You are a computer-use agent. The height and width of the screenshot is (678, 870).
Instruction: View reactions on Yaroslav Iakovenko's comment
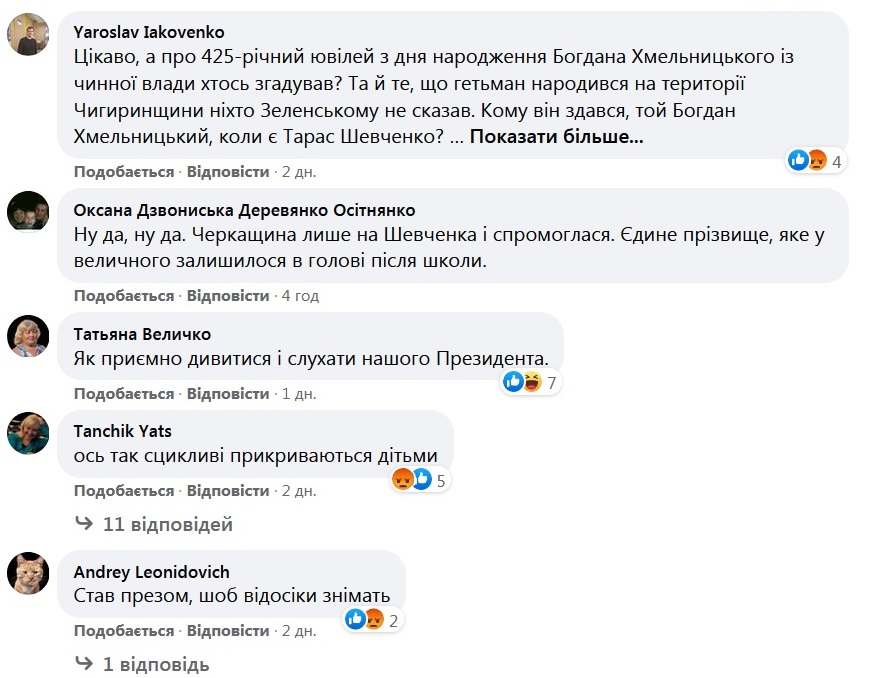pyautogui.click(x=816, y=160)
